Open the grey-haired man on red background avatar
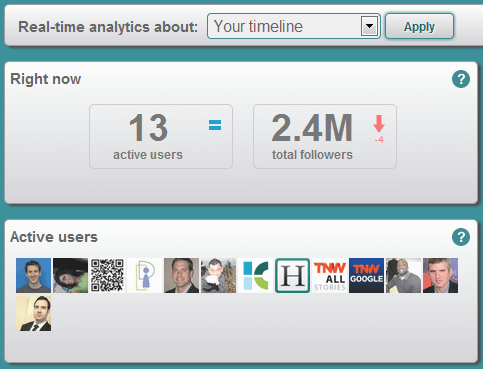Viewport: 483px width, 369px height. (x=440, y=275)
